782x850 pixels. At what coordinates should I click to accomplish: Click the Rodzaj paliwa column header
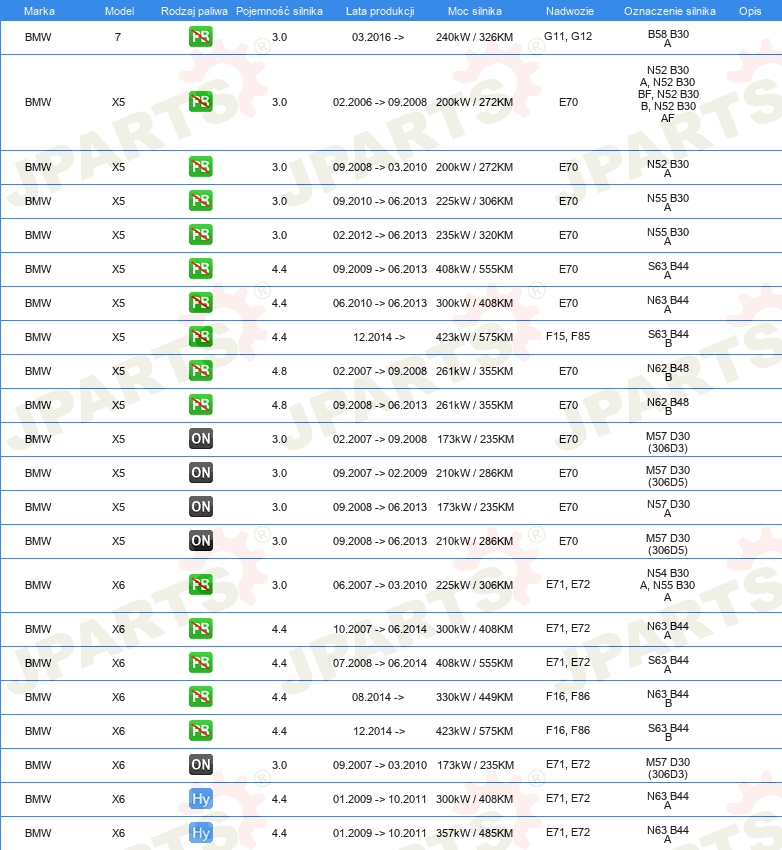coord(194,11)
